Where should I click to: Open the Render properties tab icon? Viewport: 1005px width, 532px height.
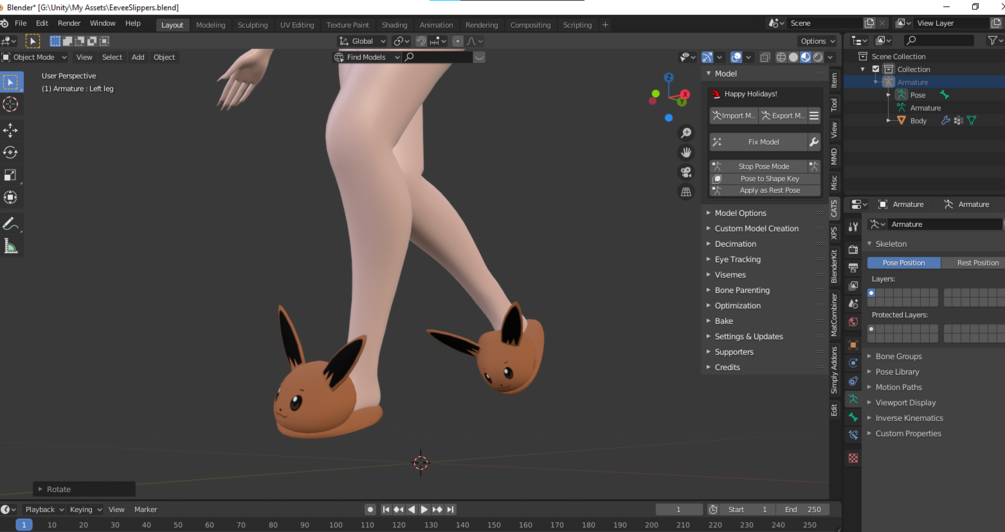[x=853, y=249]
